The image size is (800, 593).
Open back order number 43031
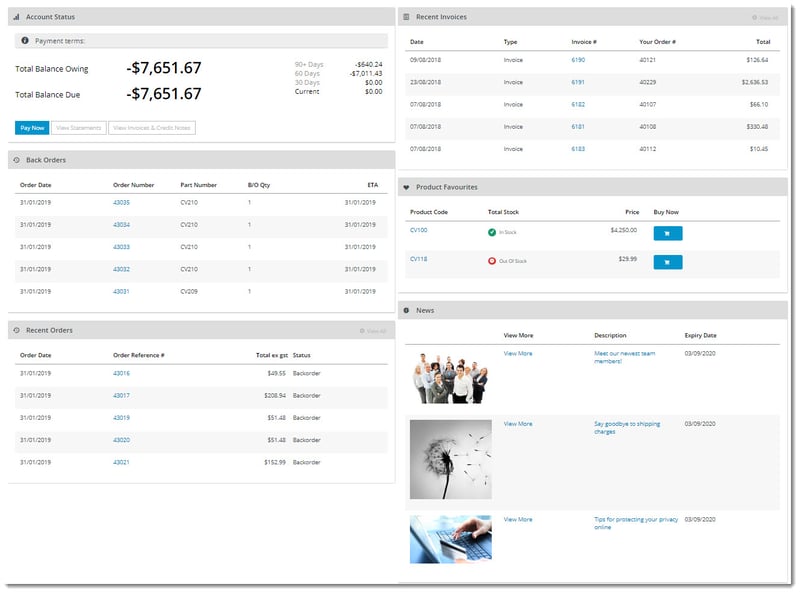pyautogui.click(x=121, y=291)
